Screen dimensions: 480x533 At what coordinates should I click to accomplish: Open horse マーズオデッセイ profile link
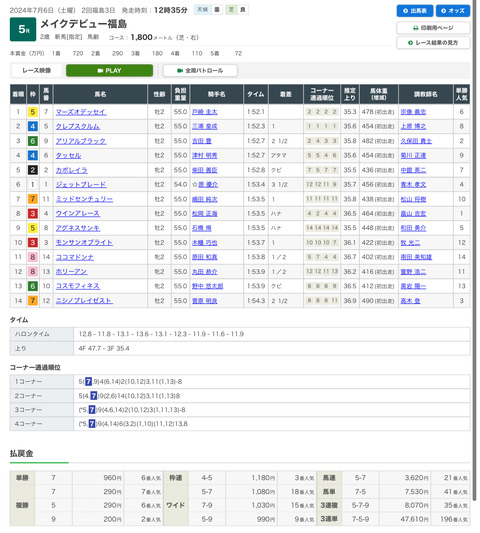coord(81,112)
